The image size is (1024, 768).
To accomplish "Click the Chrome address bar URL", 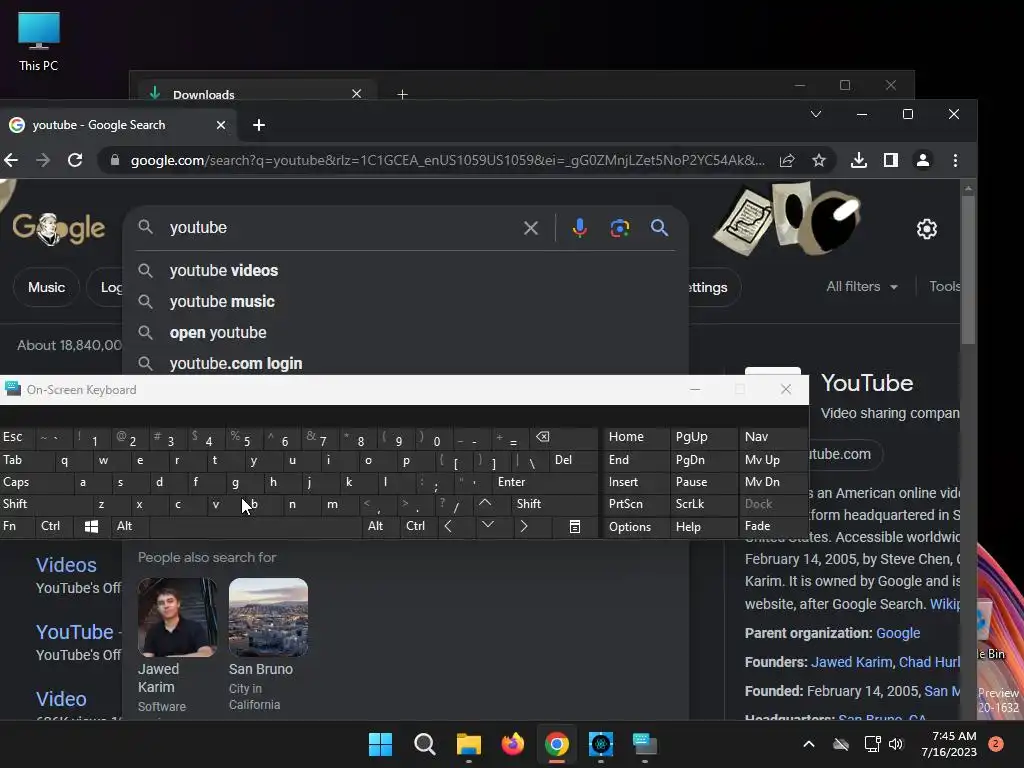I will point(447,160).
